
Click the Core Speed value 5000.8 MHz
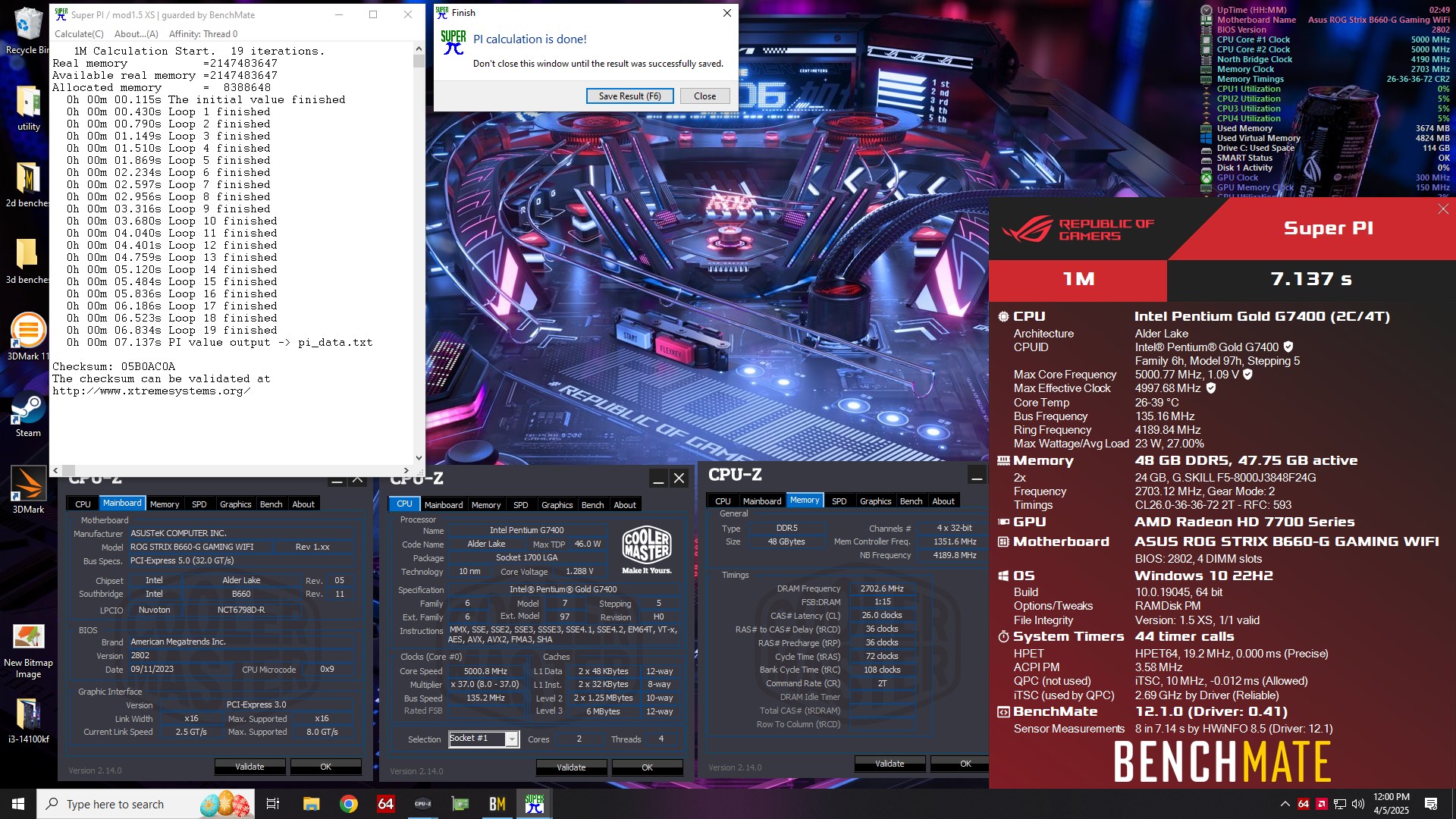(x=485, y=671)
